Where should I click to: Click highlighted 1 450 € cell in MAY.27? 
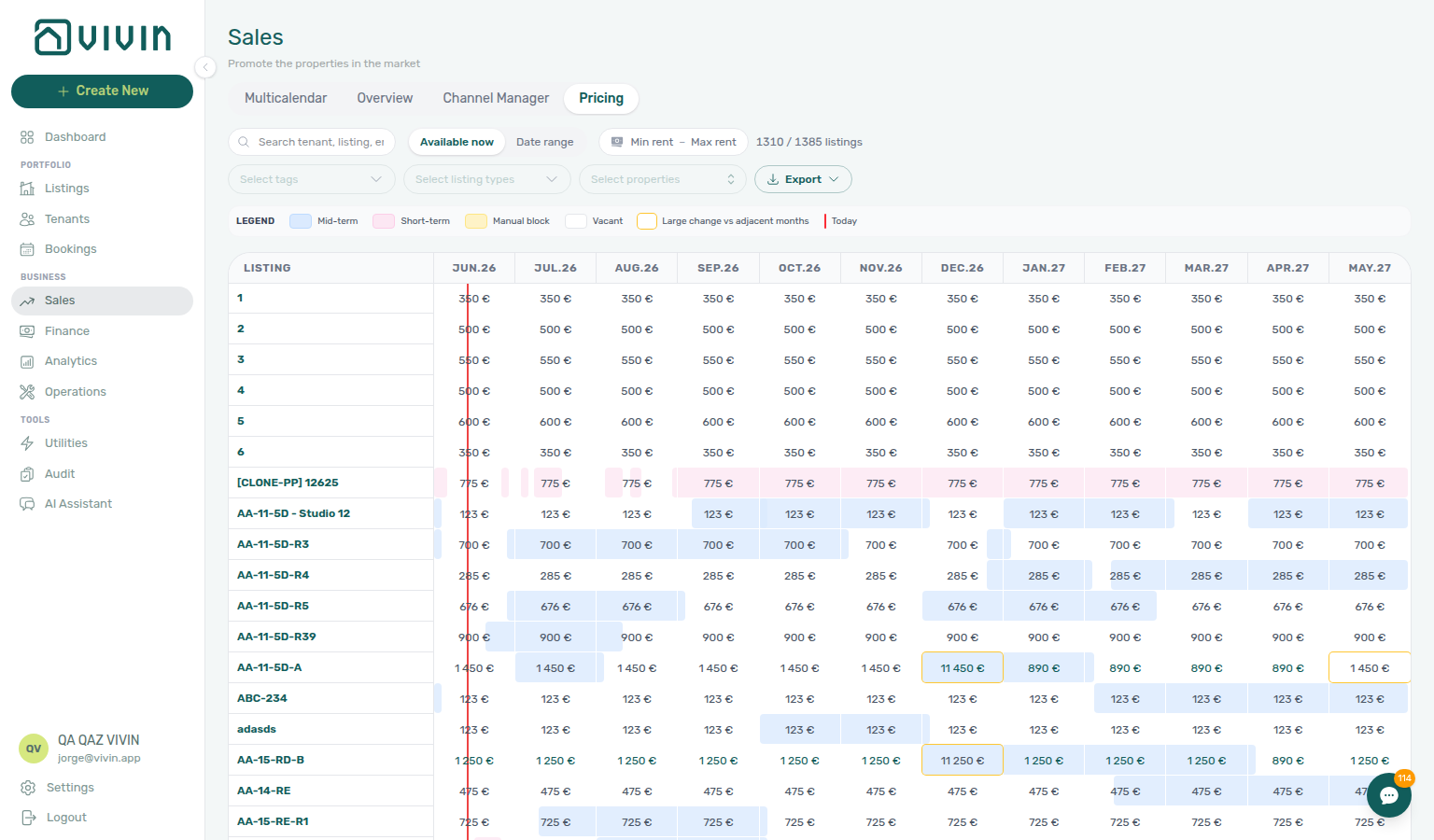tap(1369, 668)
